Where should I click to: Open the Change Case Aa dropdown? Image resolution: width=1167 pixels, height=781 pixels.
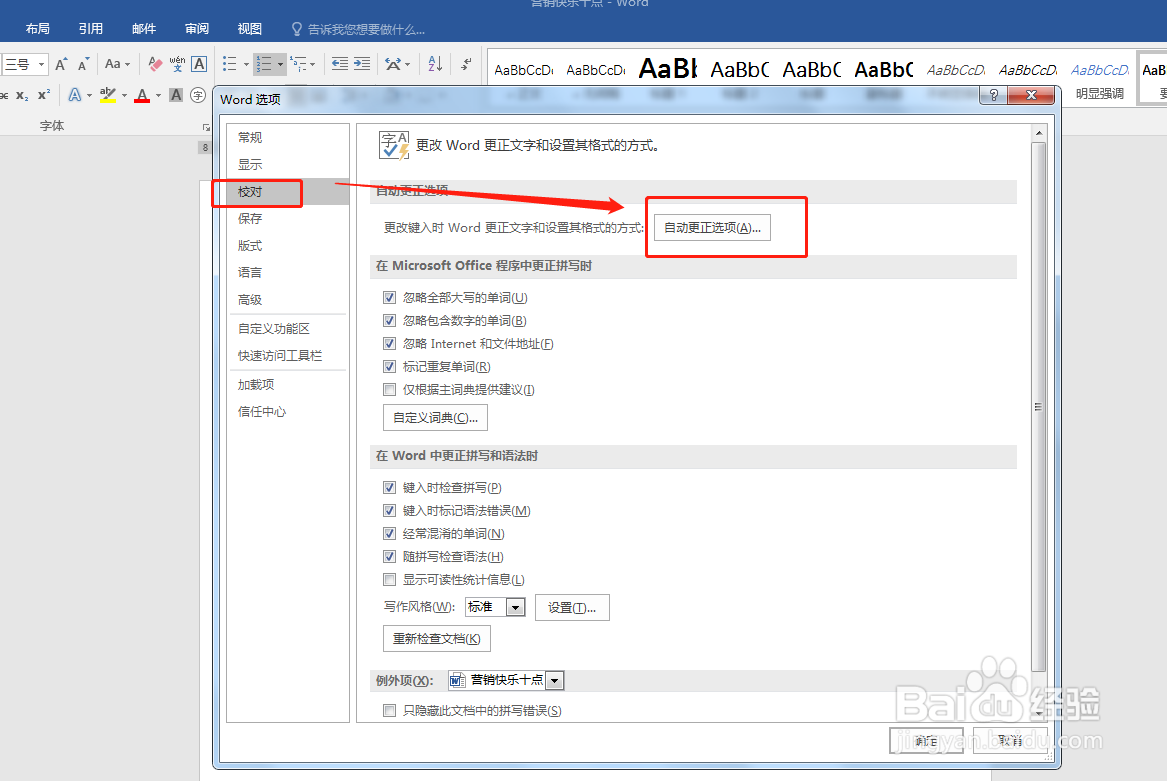(118, 64)
